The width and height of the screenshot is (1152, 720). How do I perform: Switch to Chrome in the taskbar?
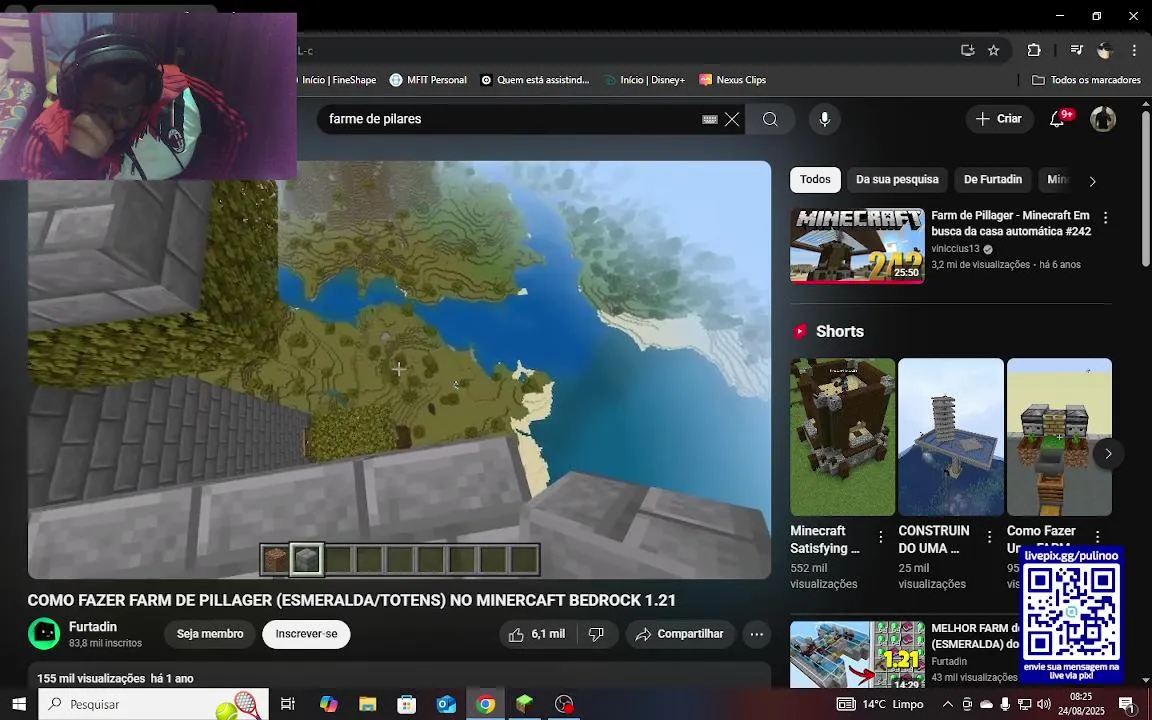(x=485, y=704)
